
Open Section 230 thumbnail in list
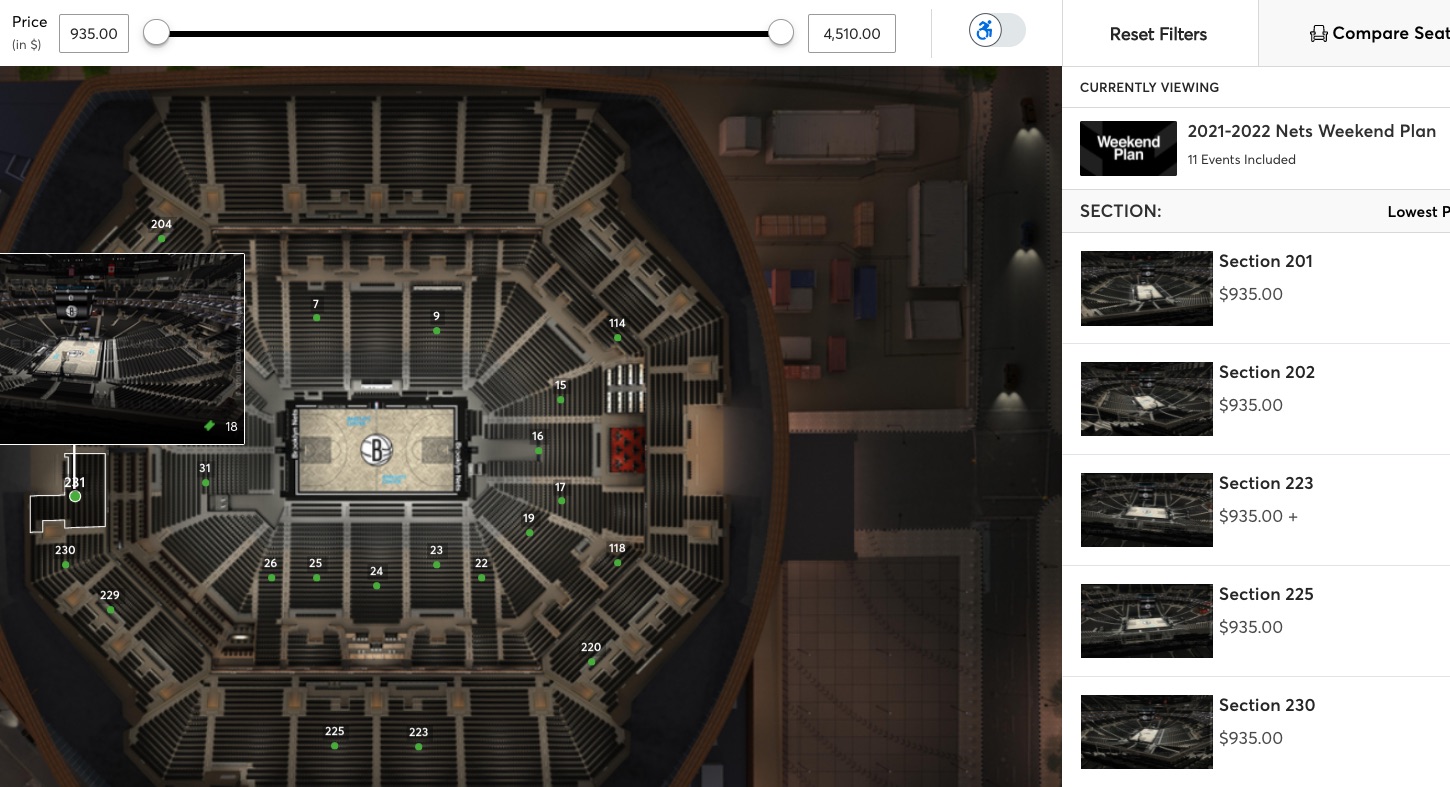(1146, 732)
